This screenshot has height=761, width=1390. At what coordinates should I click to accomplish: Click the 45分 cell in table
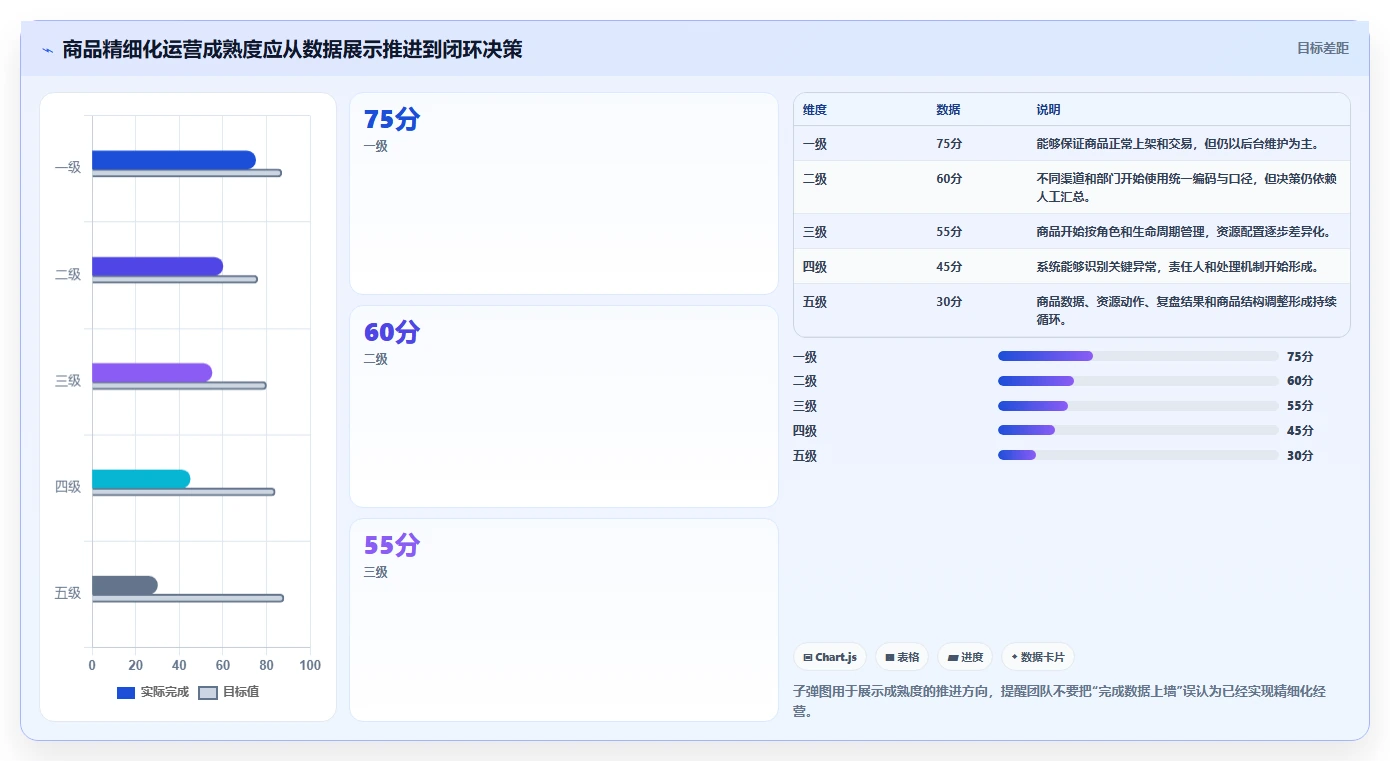pos(949,267)
